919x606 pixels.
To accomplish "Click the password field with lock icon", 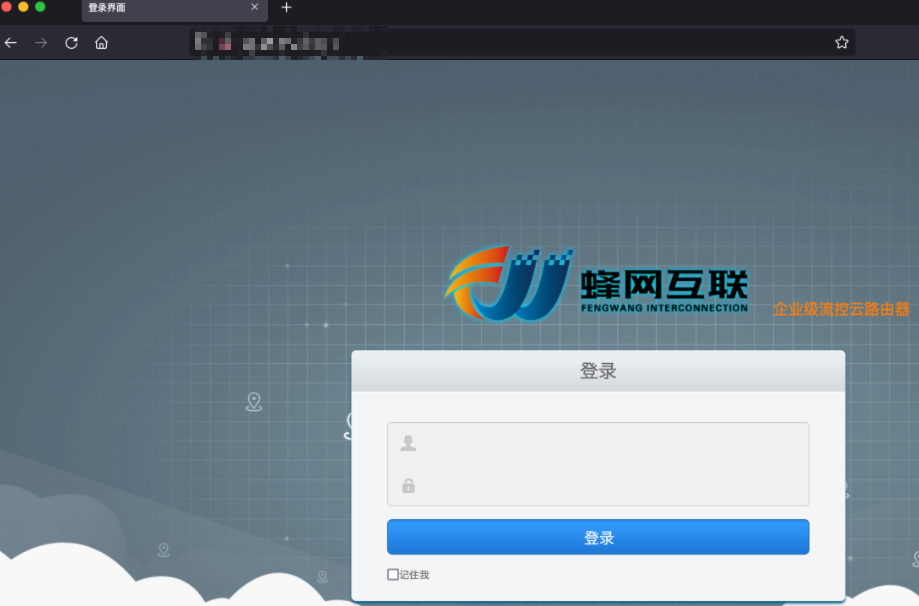I will (x=598, y=485).
